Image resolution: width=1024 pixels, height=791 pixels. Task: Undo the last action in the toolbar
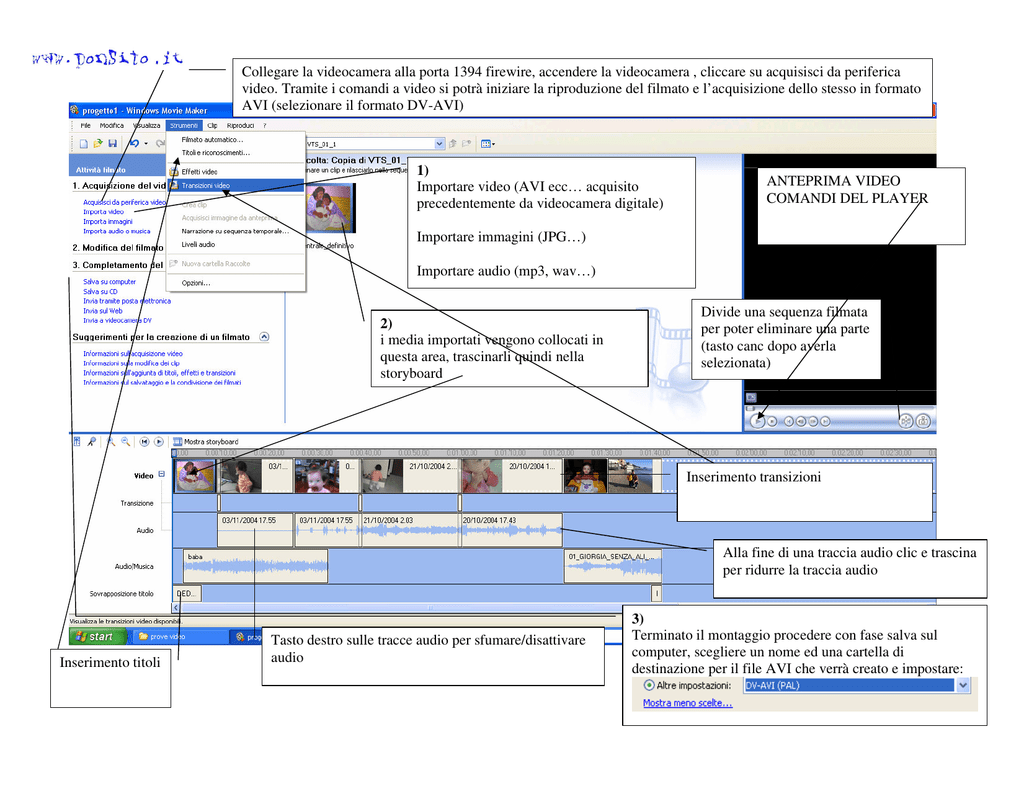pyautogui.click(x=134, y=144)
